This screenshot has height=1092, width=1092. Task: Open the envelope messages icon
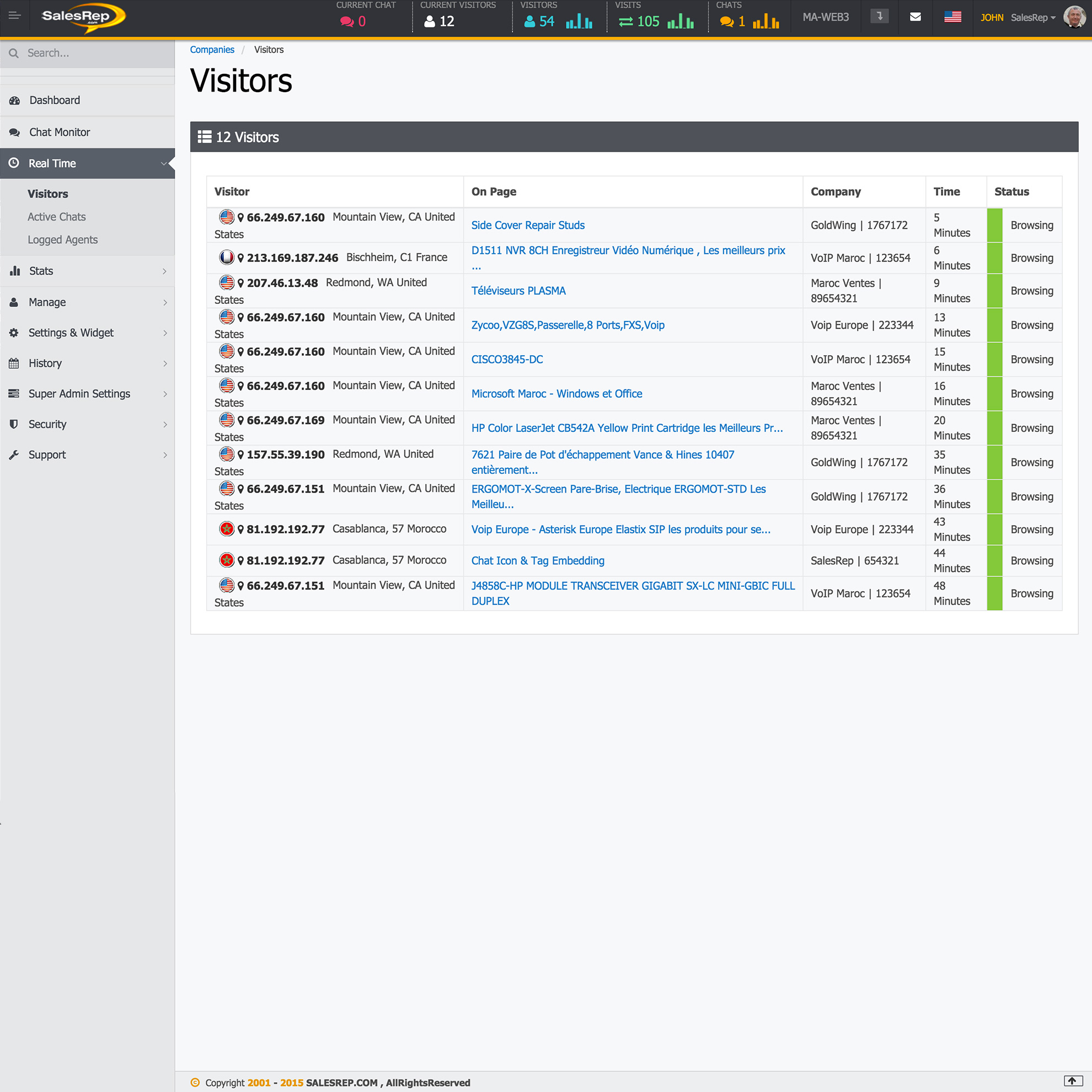pyautogui.click(x=916, y=17)
